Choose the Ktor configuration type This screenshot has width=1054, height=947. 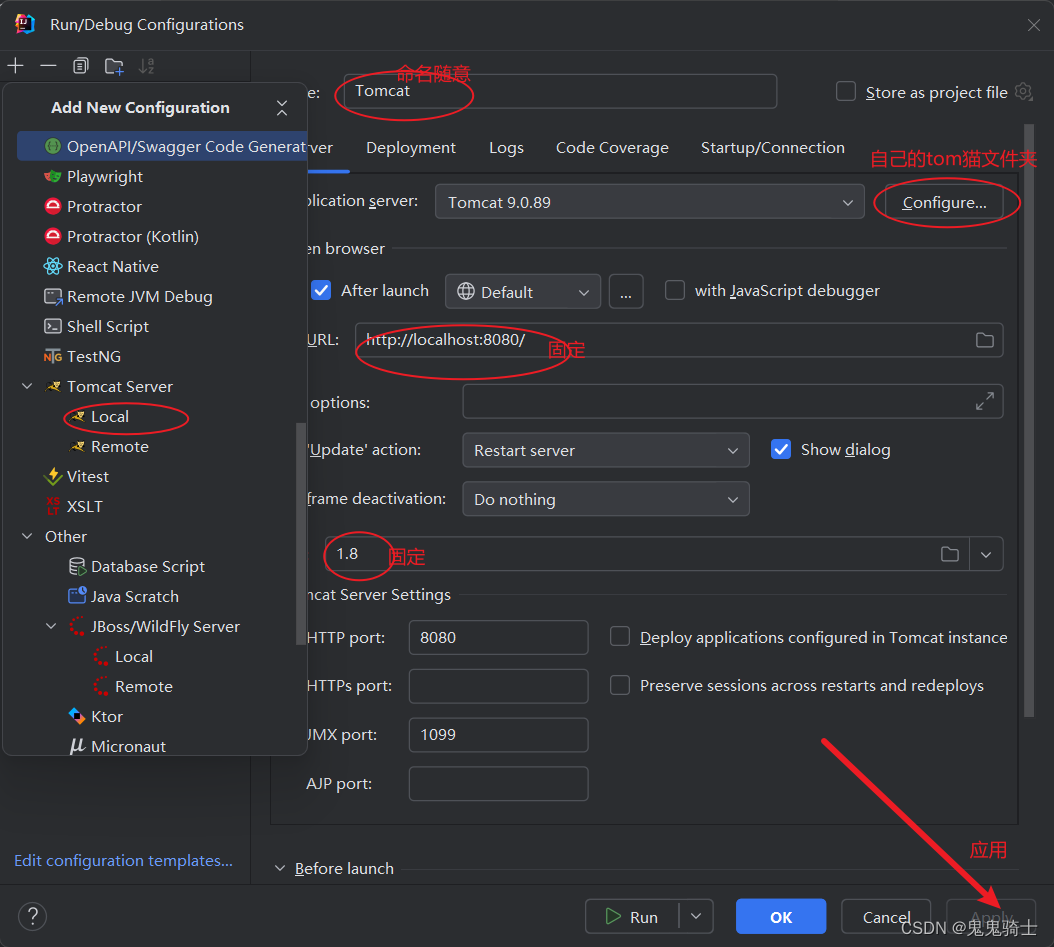click(107, 716)
